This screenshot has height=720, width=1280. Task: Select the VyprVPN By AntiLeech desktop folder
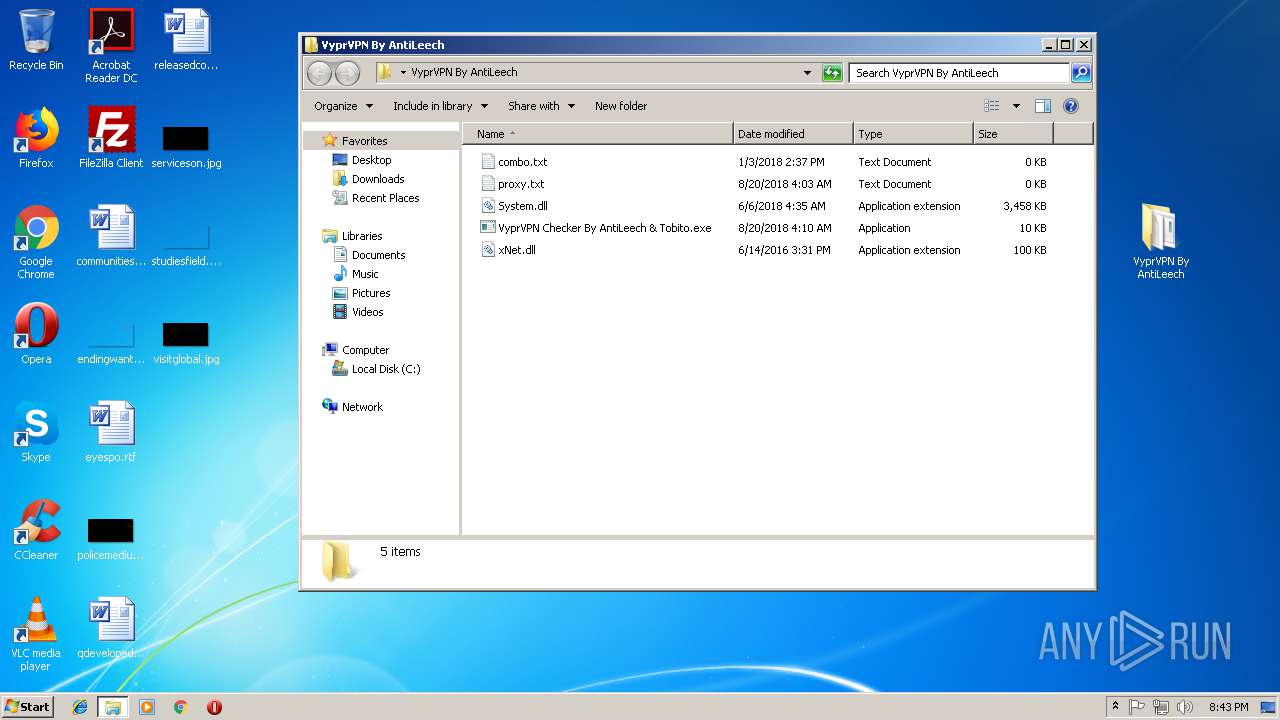pos(1160,241)
